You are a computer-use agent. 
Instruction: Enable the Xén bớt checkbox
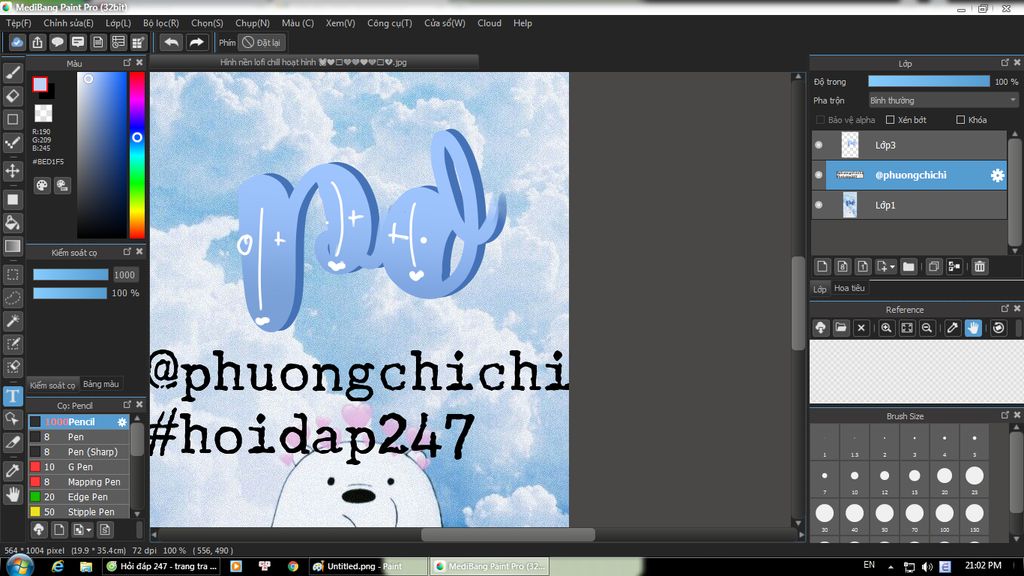click(x=890, y=120)
